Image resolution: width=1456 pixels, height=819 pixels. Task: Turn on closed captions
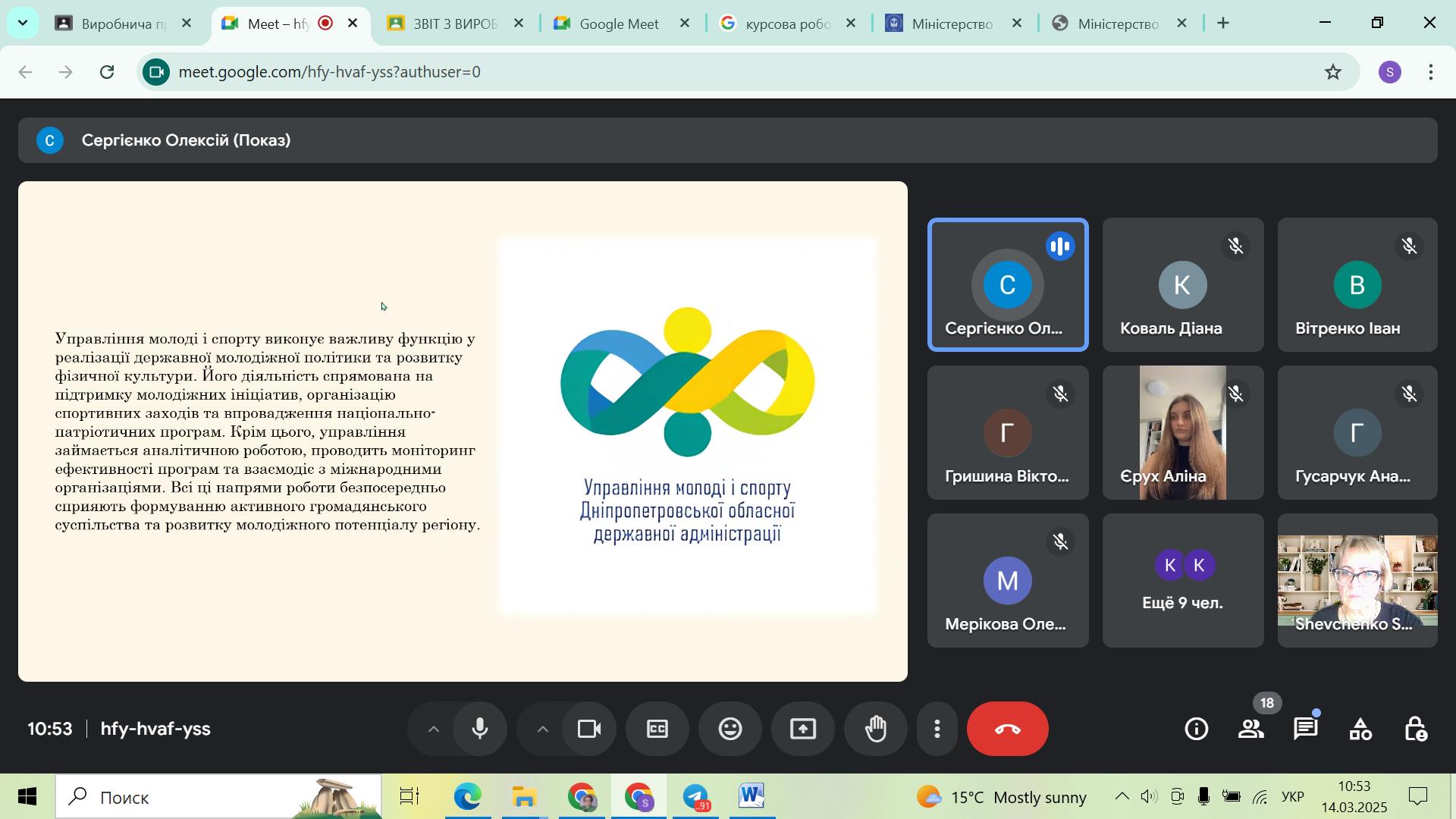tap(657, 729)
